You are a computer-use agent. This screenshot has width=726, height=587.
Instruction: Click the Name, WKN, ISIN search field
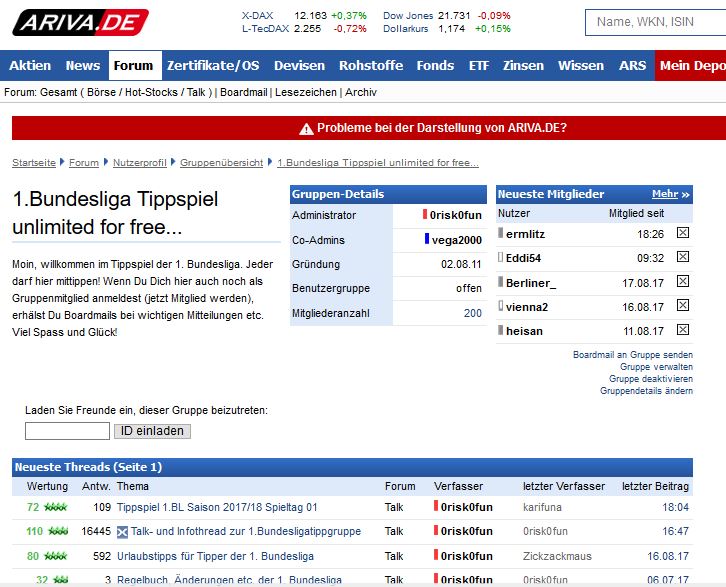pos(655,22)
